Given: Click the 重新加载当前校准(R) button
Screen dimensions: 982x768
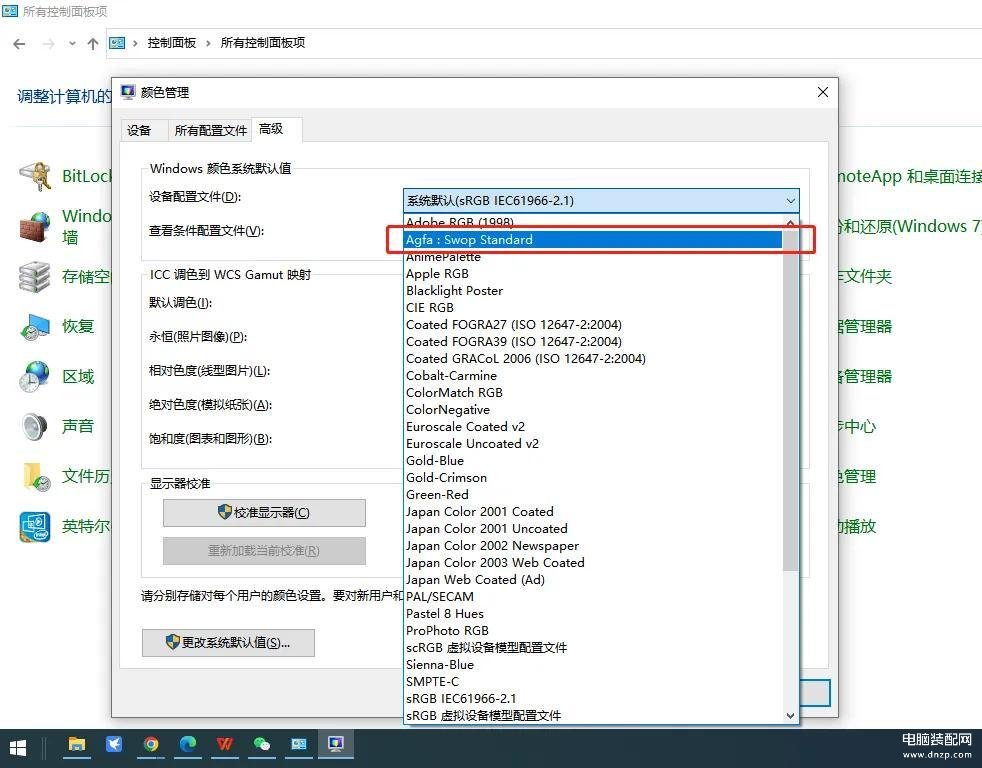Looking at the screenshot, I should pos(264,551).
